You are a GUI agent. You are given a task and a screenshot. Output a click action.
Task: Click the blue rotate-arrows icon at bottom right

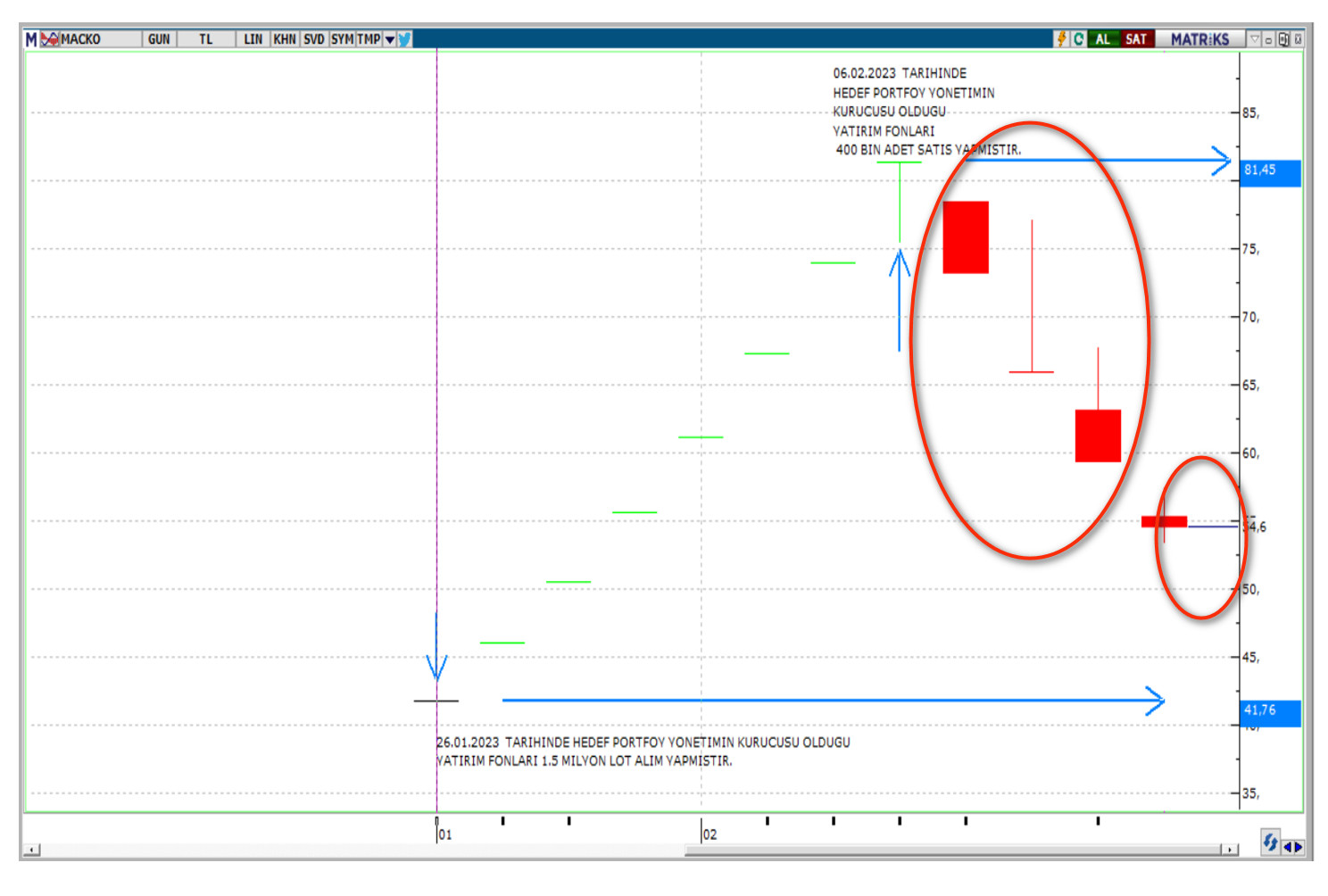[x=1270, y=842]
